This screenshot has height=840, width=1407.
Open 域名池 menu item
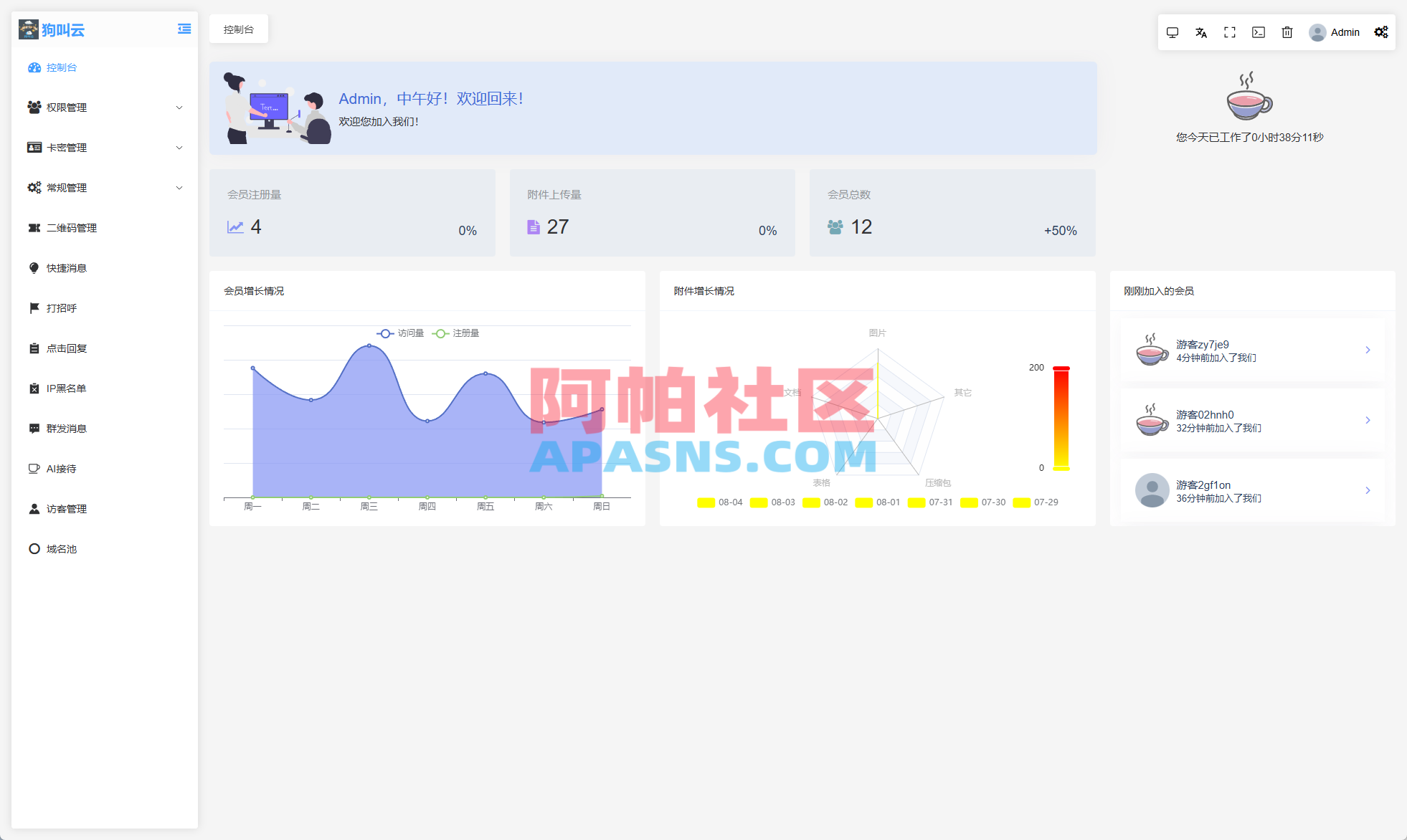pyautogui.click(x=105, y=549)
